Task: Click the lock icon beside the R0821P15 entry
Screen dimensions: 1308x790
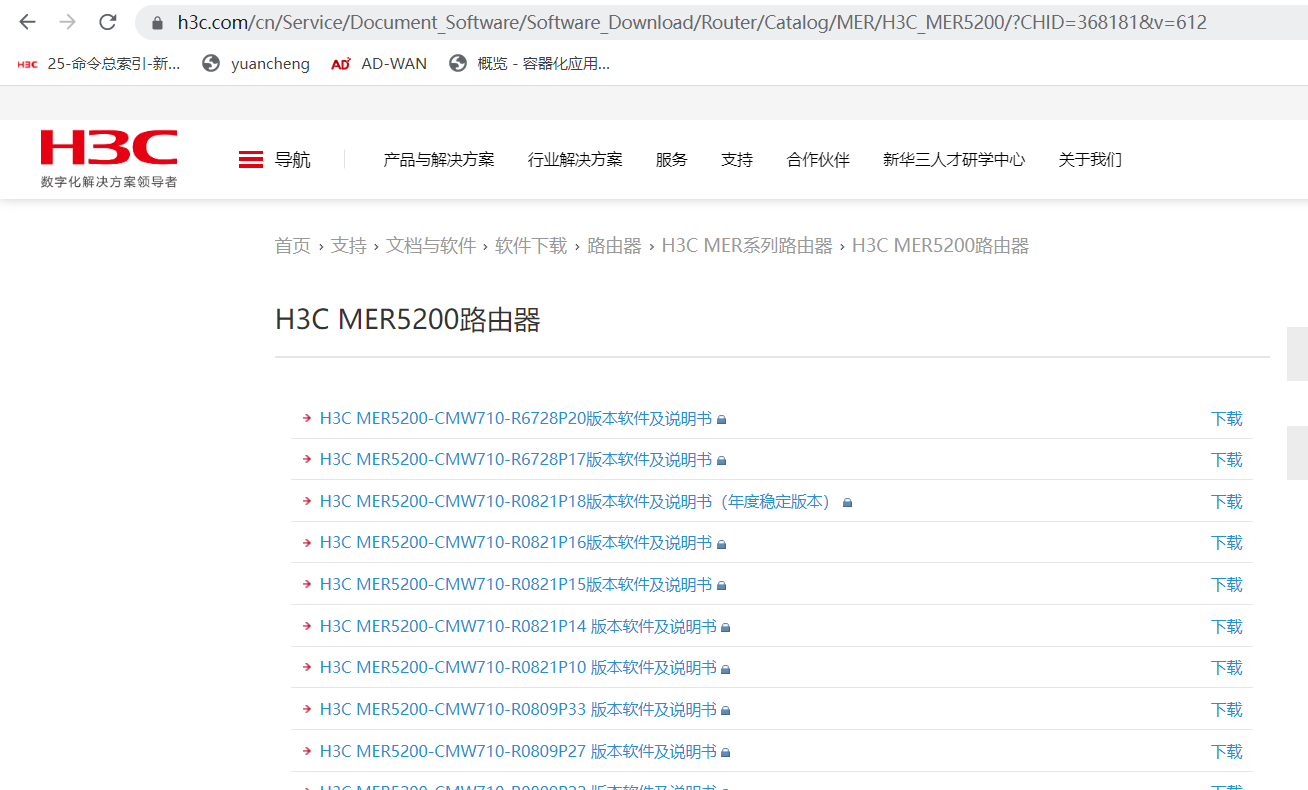Action: (x=721, y=586)
